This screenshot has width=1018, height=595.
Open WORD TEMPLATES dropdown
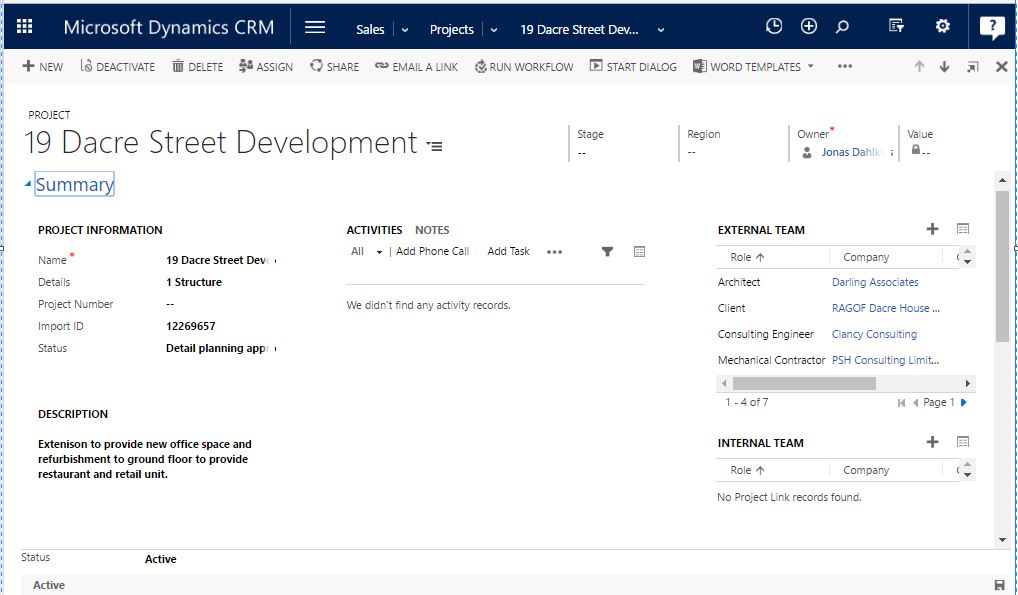point(753,66)
